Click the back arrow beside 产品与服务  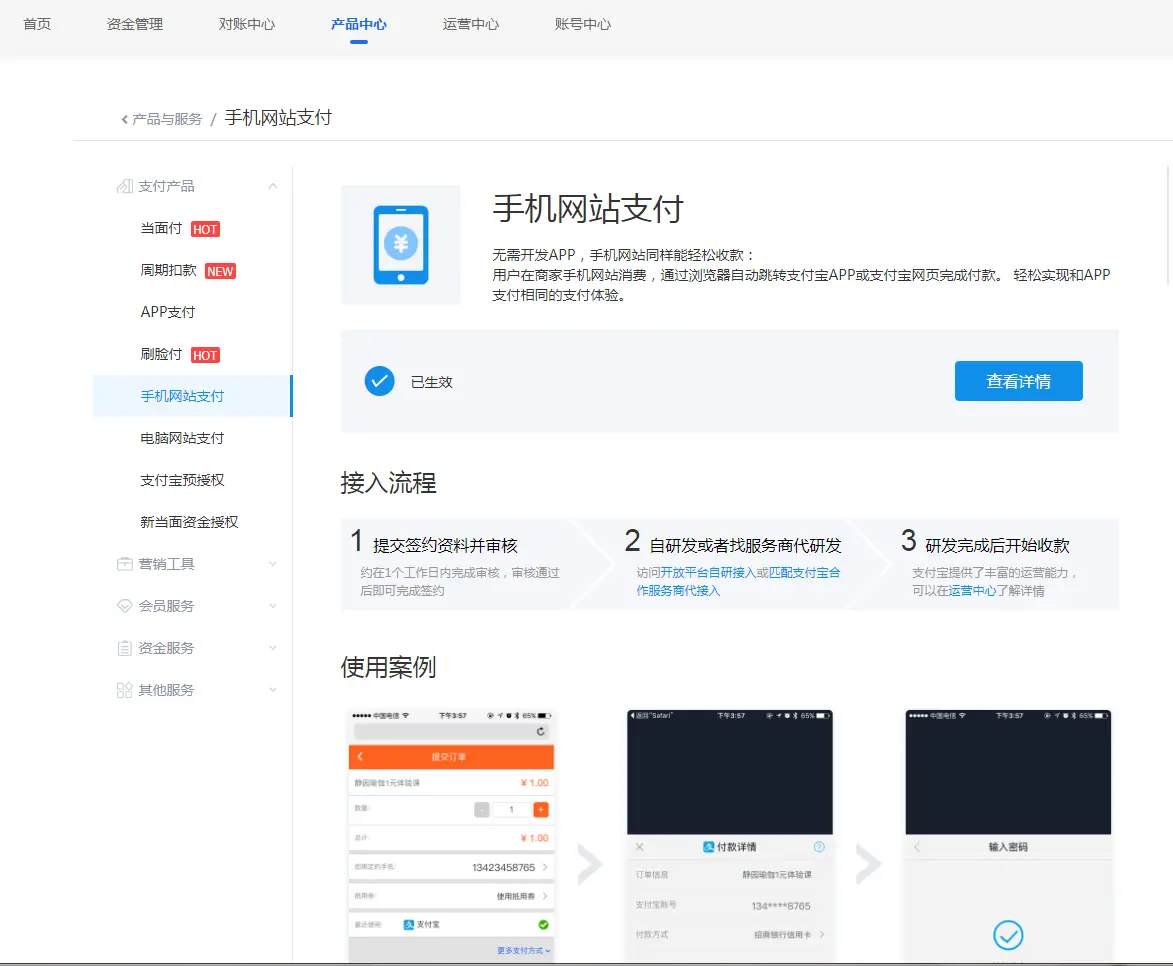[125, 119]
